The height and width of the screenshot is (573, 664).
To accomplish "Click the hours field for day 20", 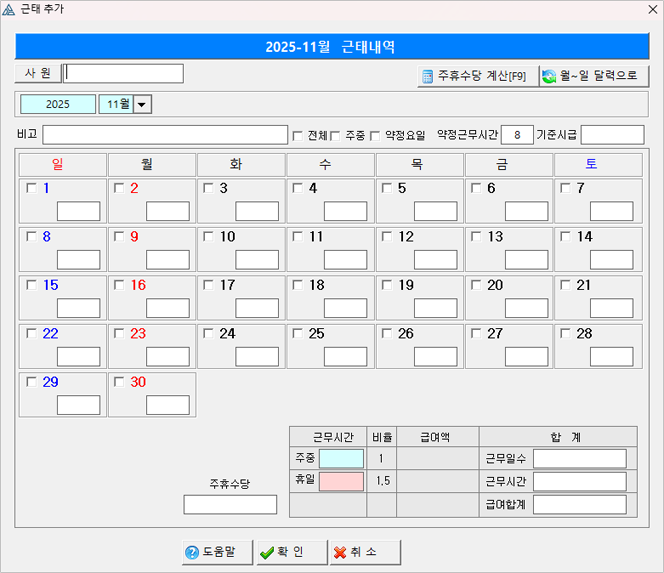I will click(527, 308).
